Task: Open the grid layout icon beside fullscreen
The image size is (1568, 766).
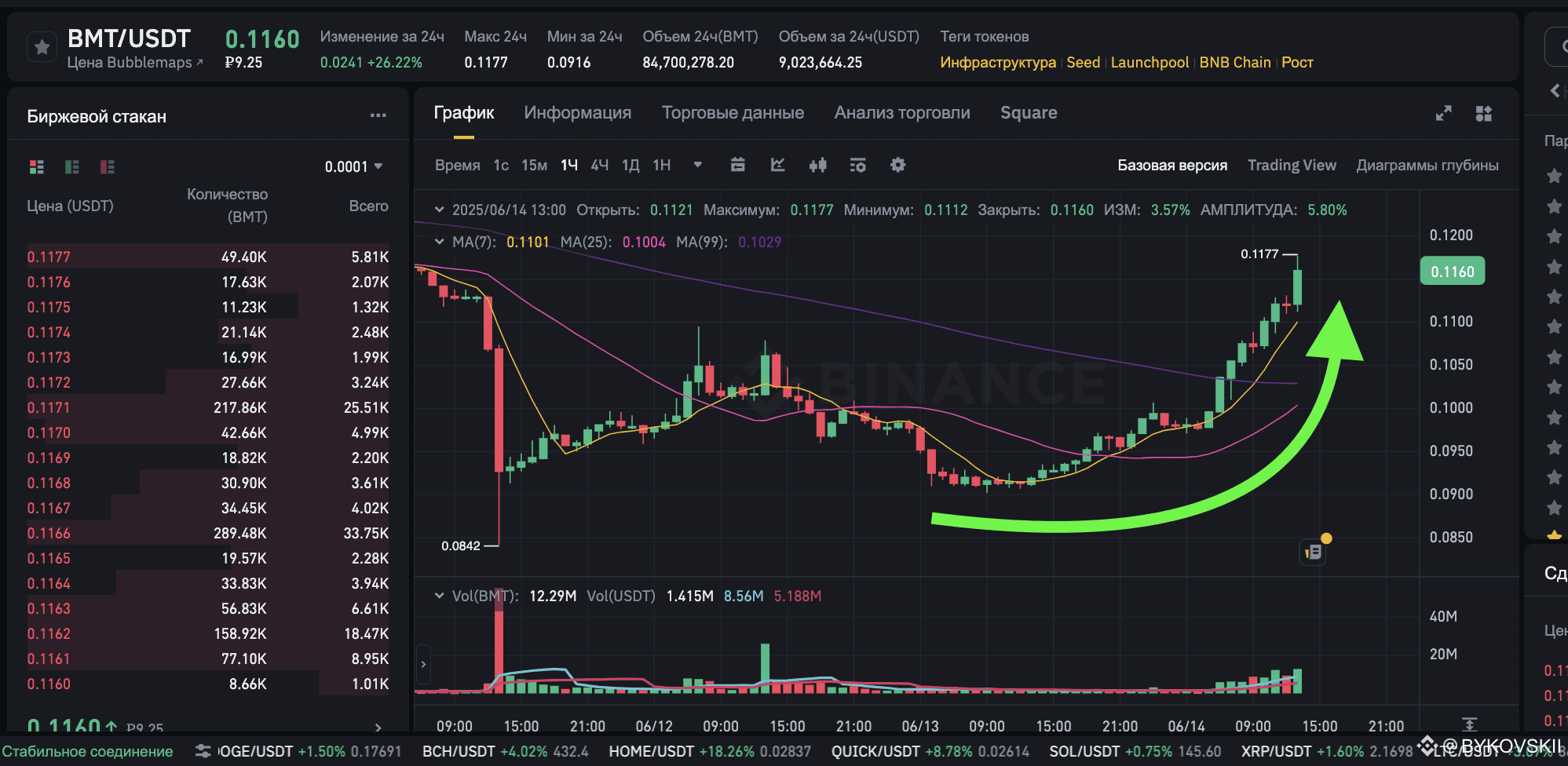Action: (1484, 113)
